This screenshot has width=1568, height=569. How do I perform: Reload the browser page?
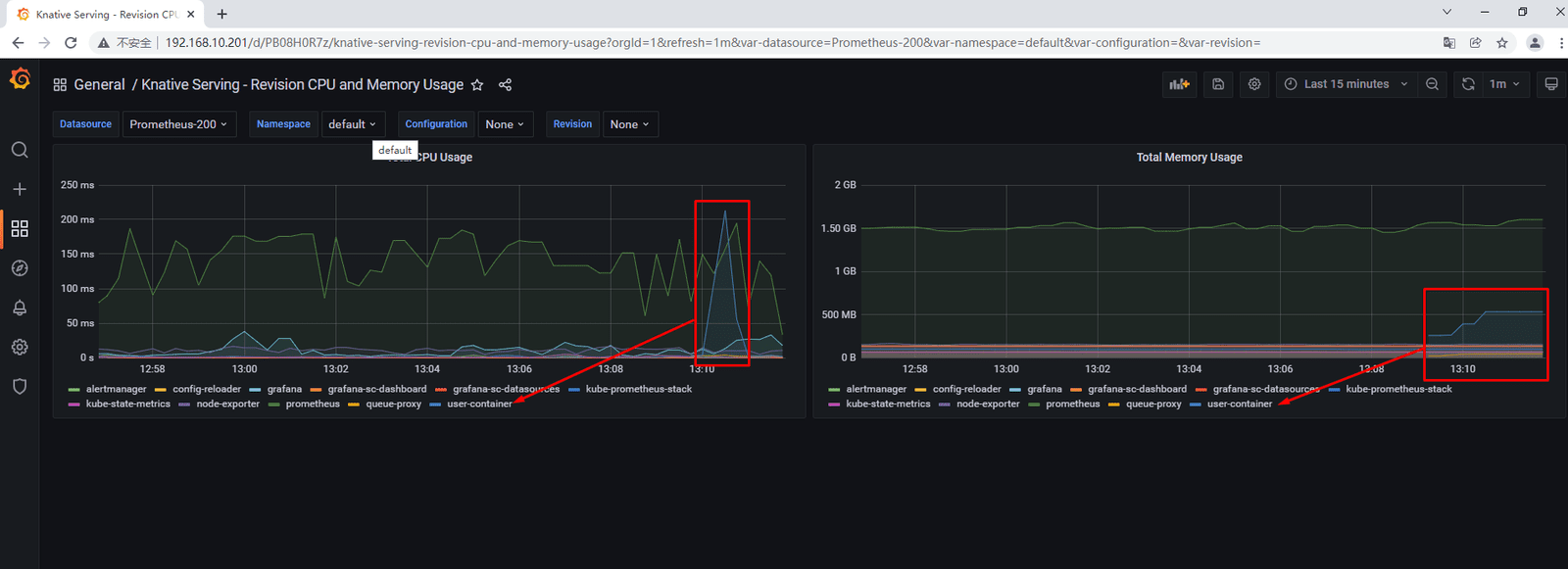71,43
